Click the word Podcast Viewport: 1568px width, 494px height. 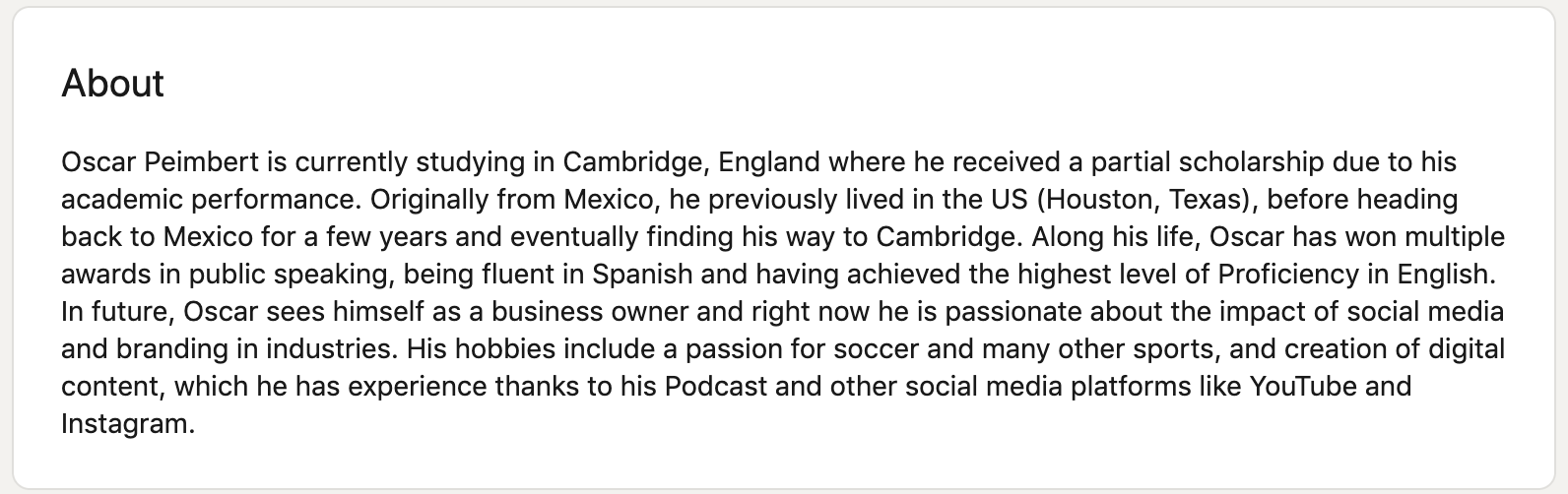tap(715, 386)
